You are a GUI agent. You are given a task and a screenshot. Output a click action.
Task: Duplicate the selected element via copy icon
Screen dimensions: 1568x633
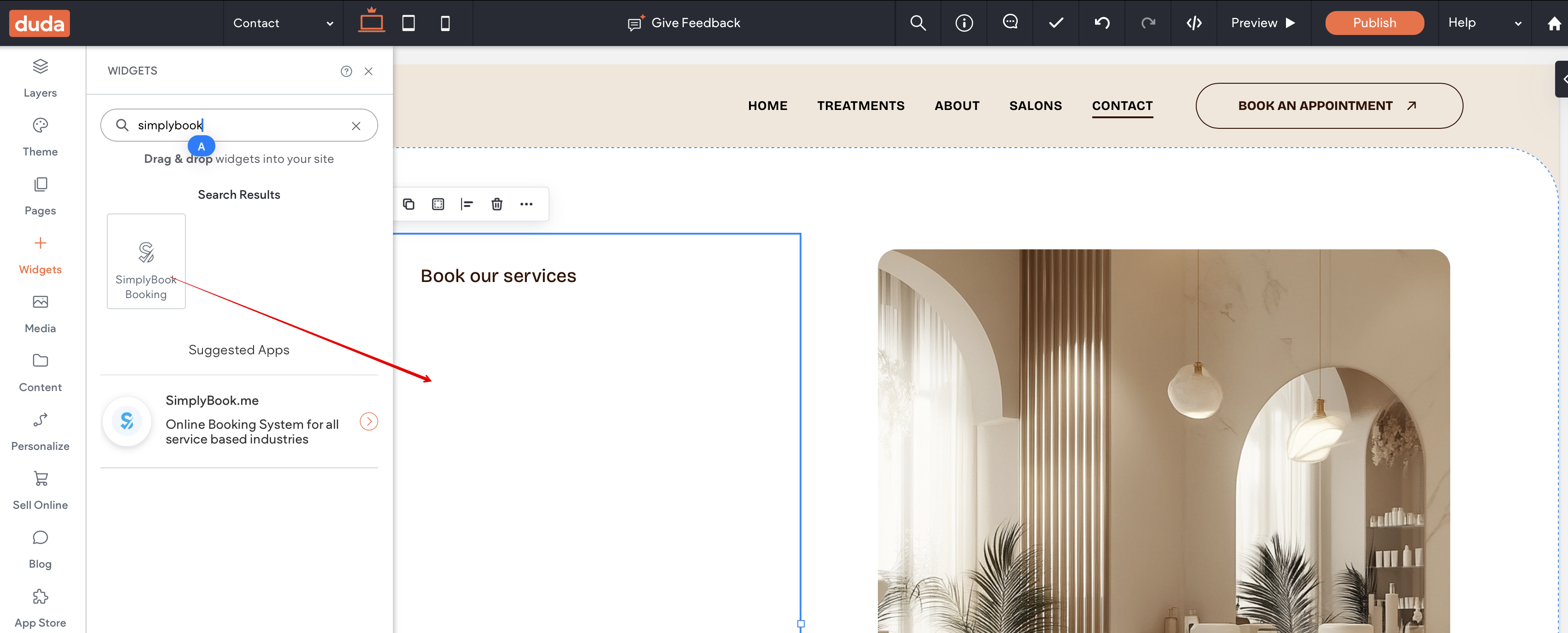[x=409, y=204]
